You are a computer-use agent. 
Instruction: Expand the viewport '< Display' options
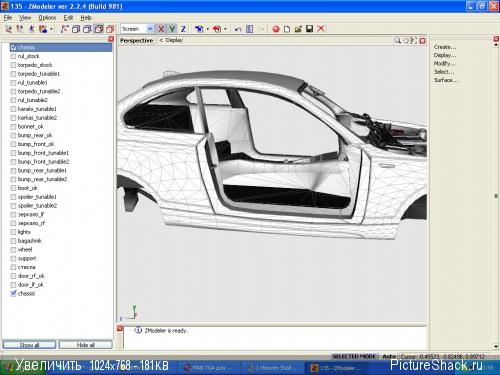[x=171, y=40]
